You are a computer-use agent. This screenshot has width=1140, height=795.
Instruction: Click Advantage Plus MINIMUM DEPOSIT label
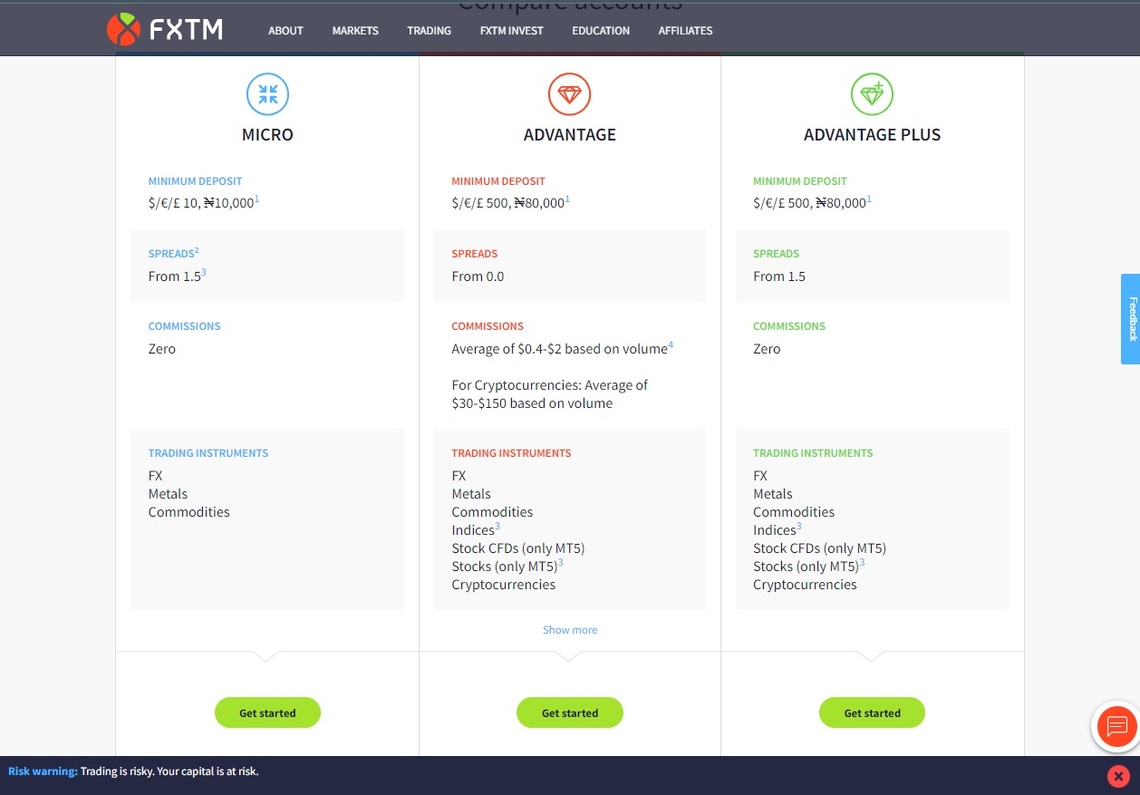point(800,181)
